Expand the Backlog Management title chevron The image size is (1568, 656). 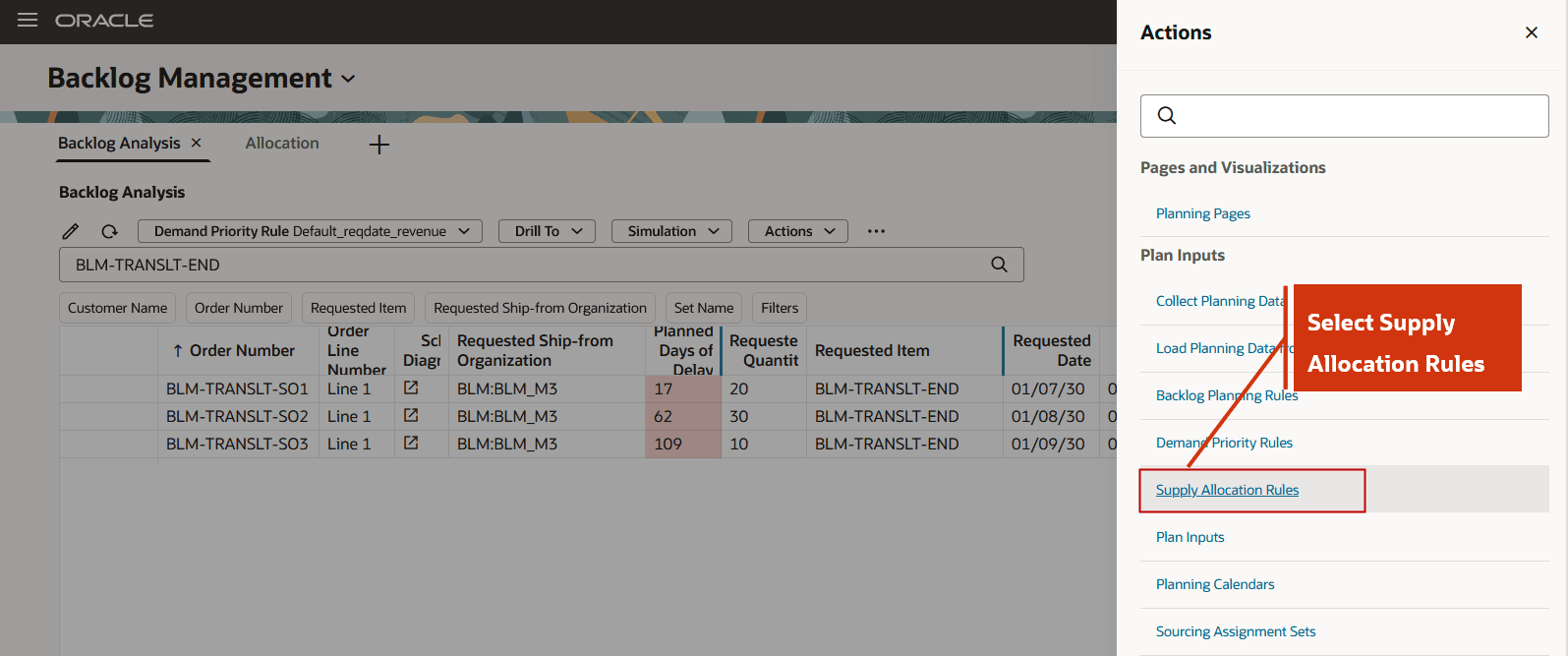(x=348, y=79)
